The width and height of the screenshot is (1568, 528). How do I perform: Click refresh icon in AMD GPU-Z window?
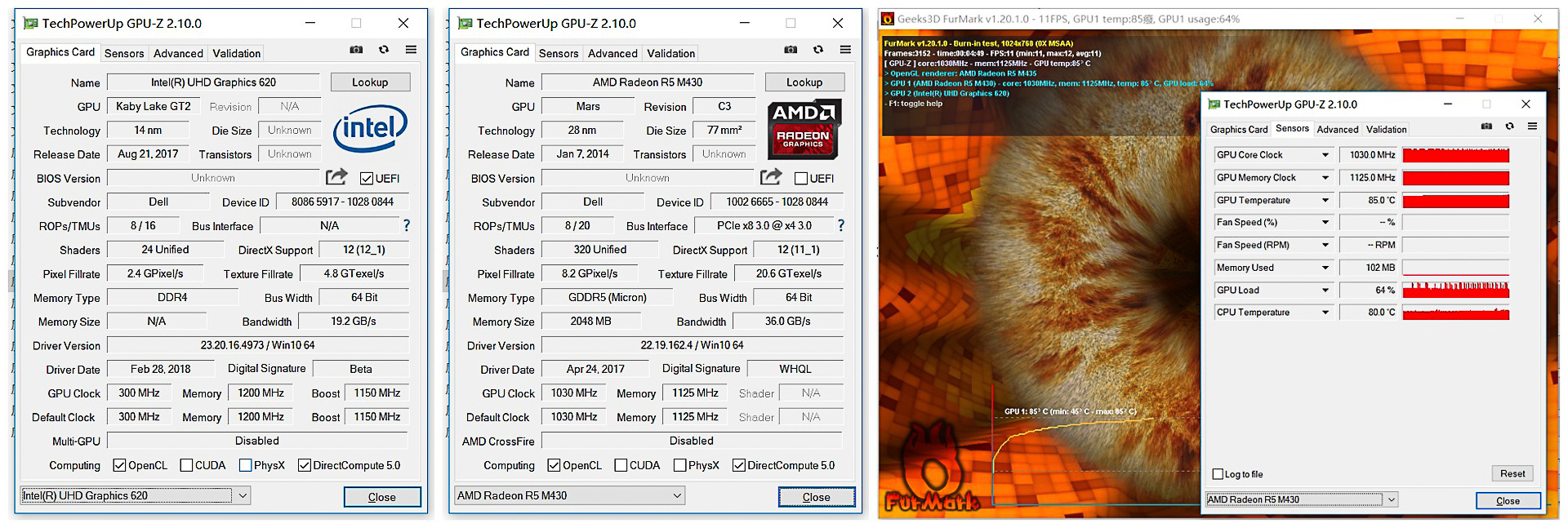[818, 50]
